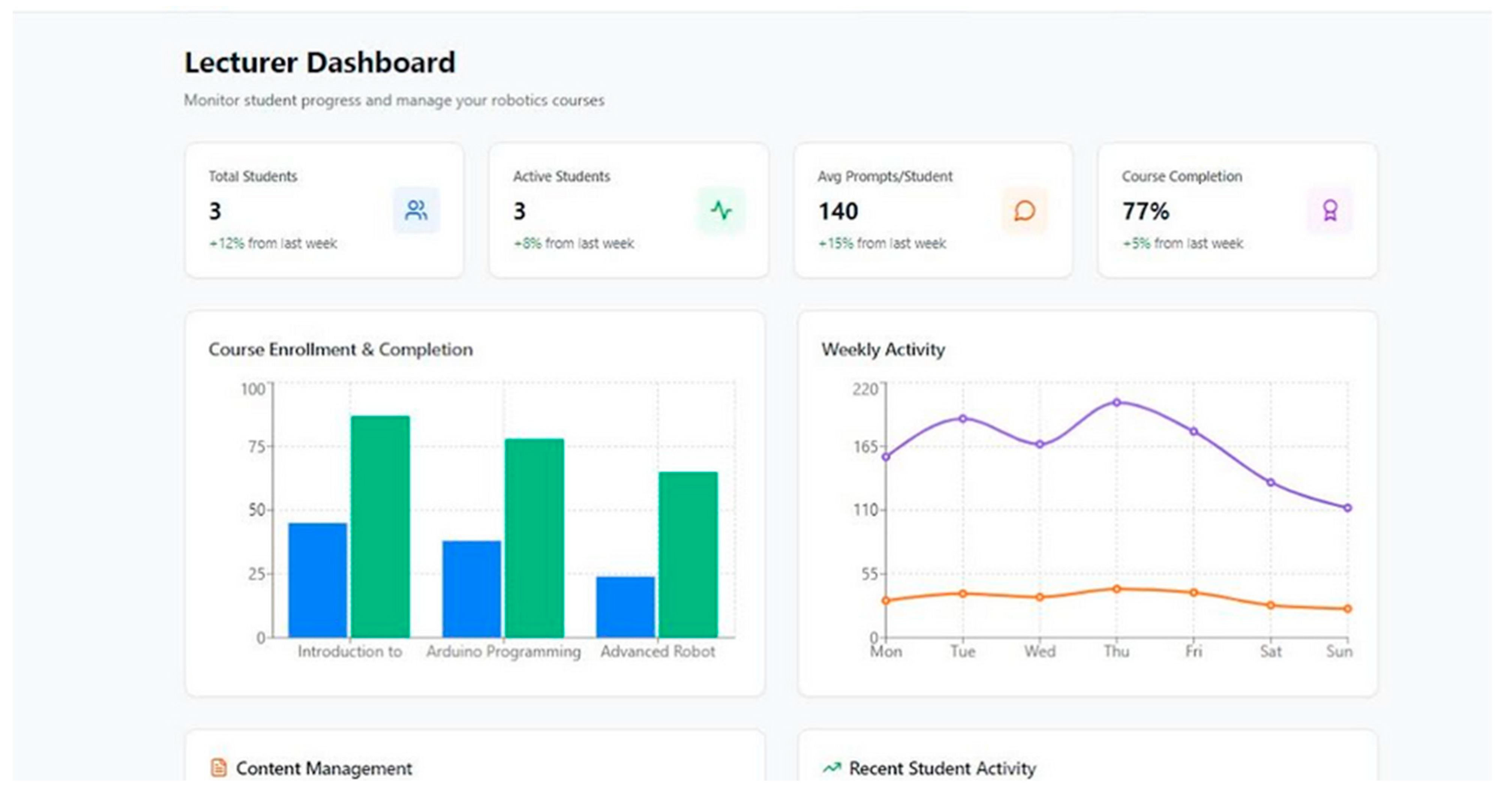1512x804 pixels.
Task: Click the Content Management document icon
Action: [218, 768]
